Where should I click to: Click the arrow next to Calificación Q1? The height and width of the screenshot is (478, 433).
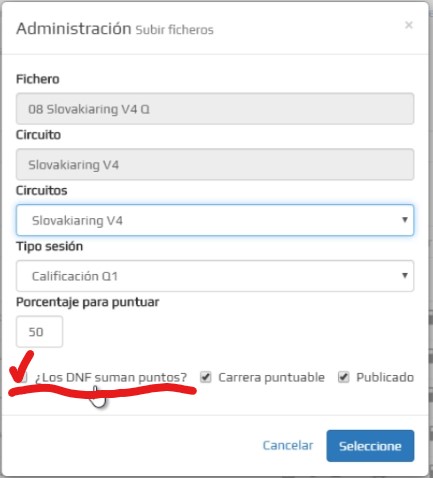405,275
